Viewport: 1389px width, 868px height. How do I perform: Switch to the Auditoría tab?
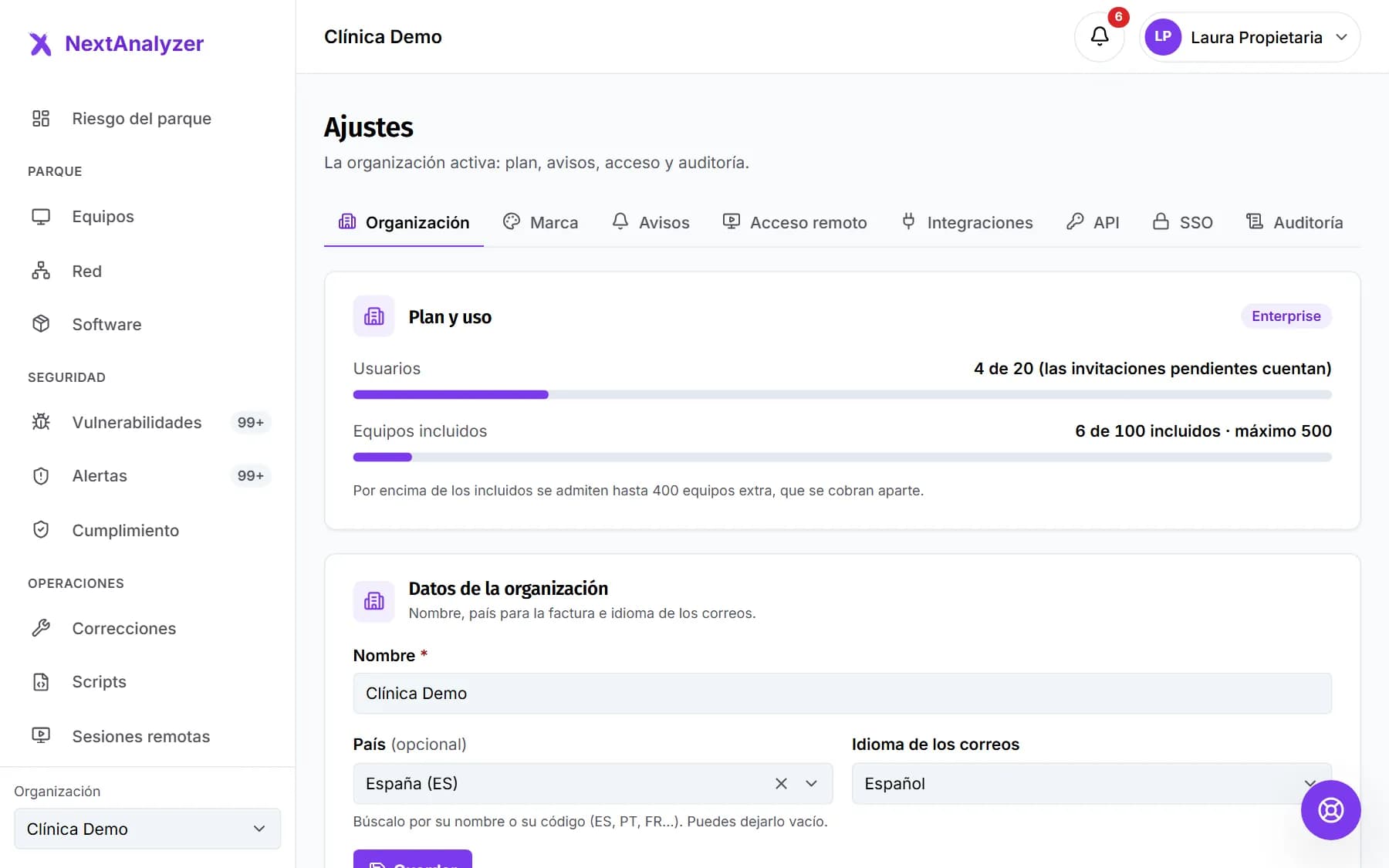[x=1294, y=222]
